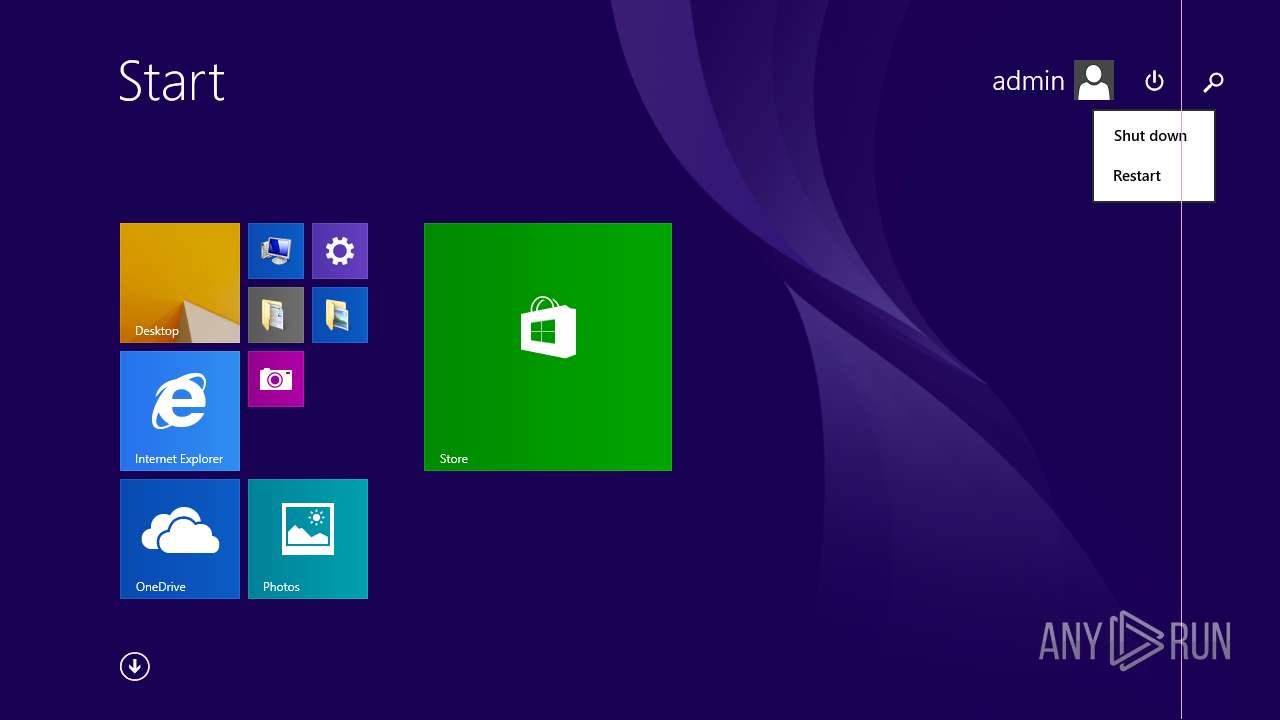Open the OneDrive tile
This screenshot has width=1280, height=720.
coord(180,539)
